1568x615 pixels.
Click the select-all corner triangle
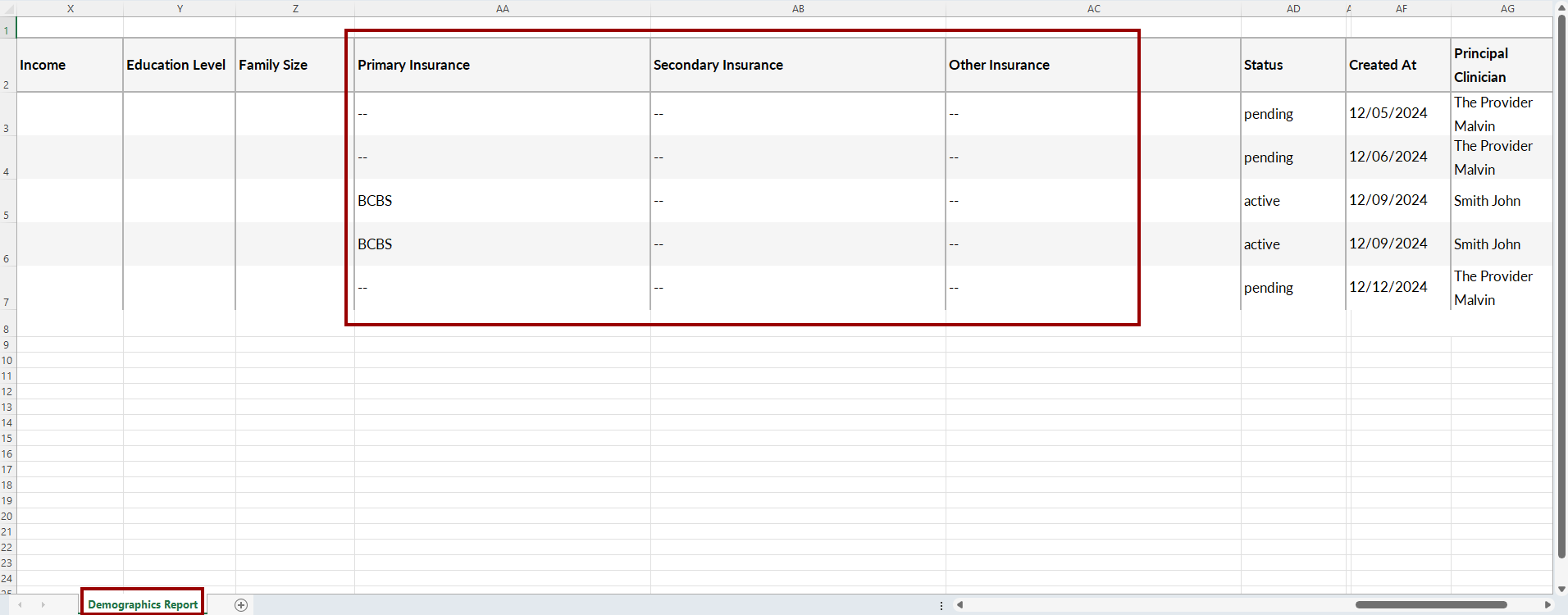pyautogui.click(x=7, y=8)
